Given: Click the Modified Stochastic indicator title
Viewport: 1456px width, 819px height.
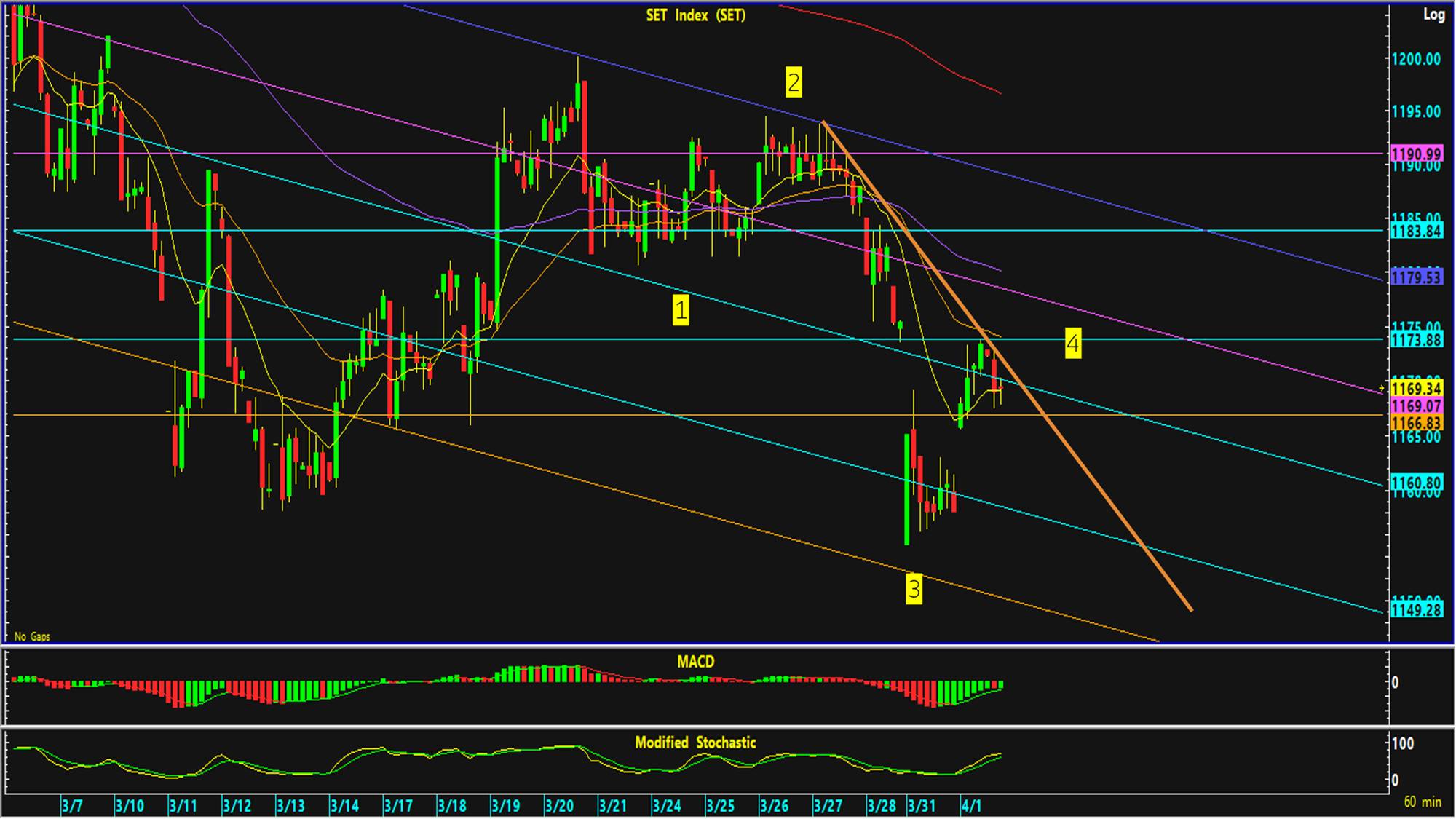Looking at the screenshot, I should coord(696,743).
